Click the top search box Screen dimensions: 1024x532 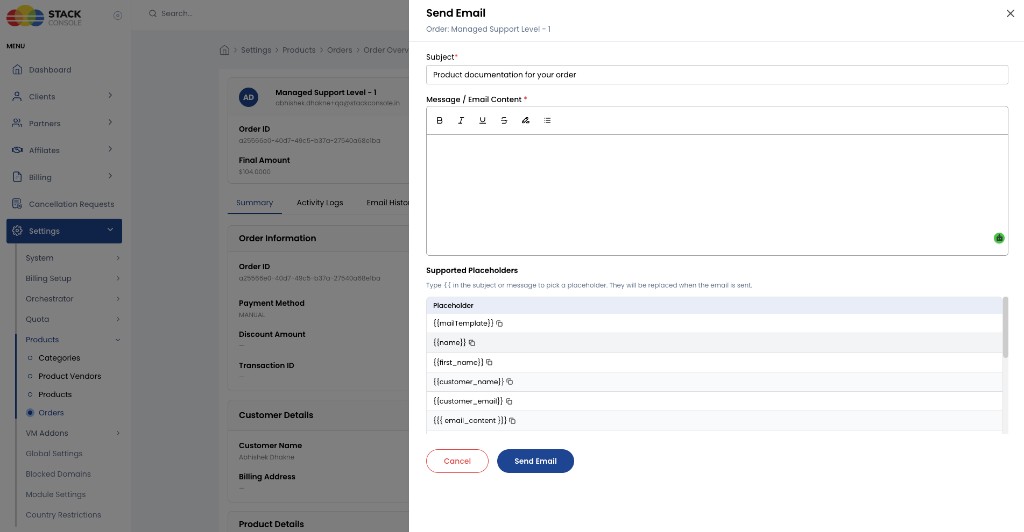tap(176, 13)
